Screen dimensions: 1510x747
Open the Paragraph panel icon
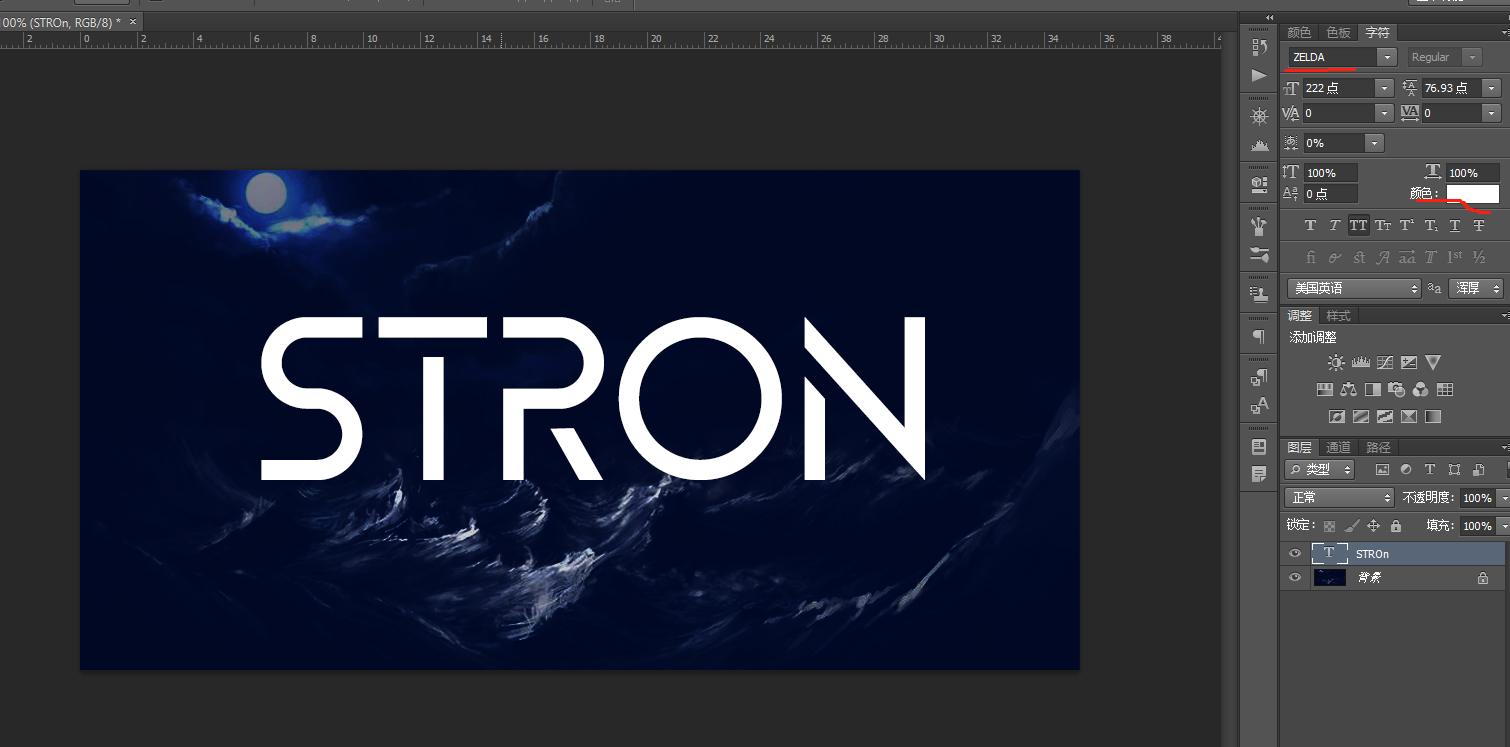pos(1259,336)
